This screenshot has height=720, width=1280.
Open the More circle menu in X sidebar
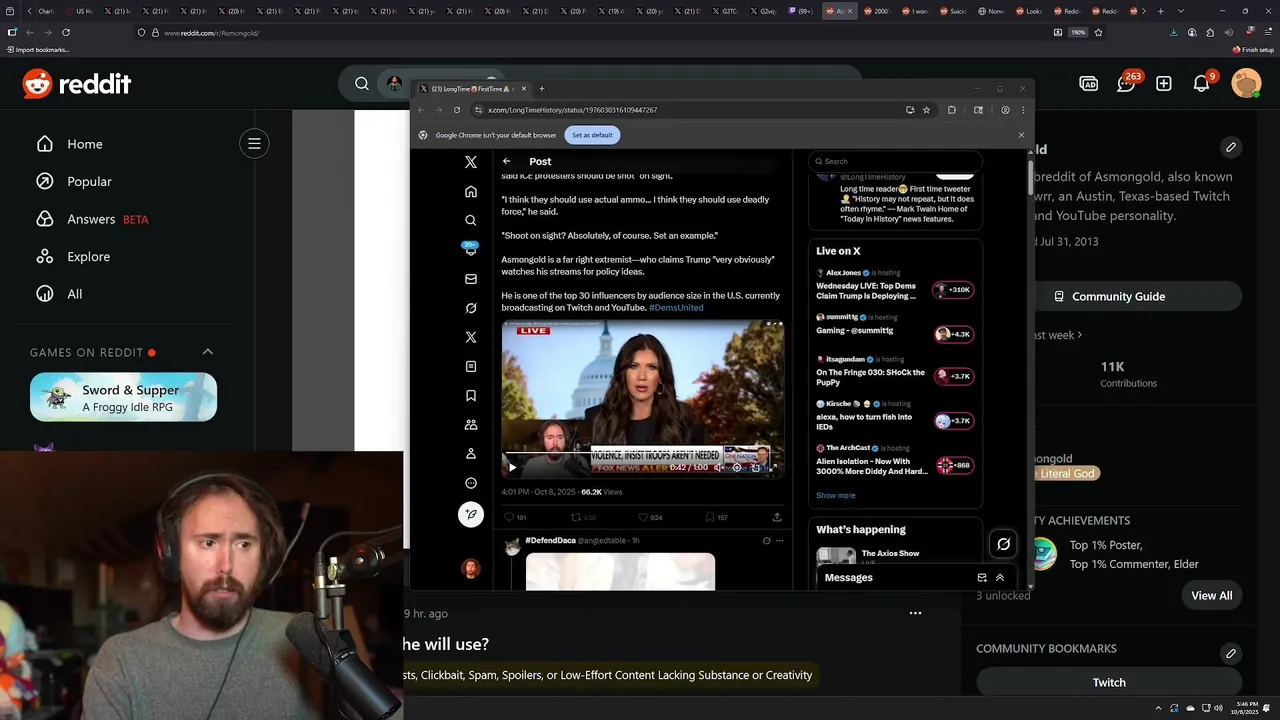pyautogui.click(x=471, y=483)
